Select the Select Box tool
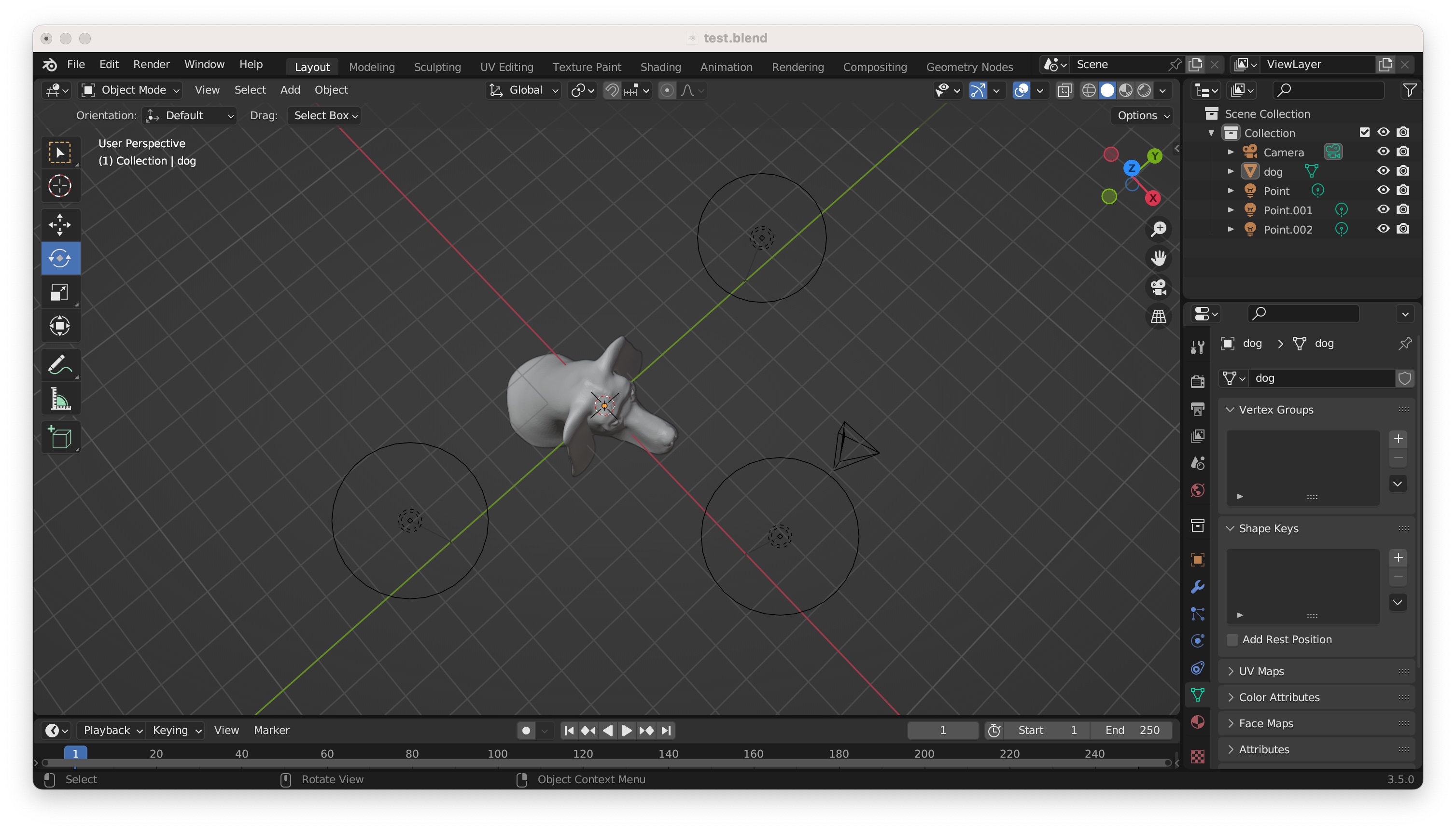Viewport: 1456px width, 830px height. point(60,152)
